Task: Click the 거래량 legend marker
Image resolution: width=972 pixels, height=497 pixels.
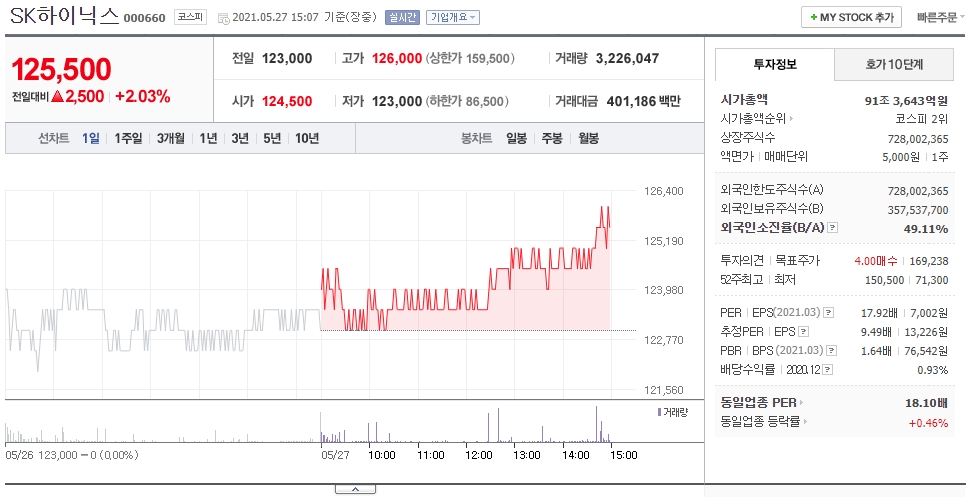Action: click(659, 412)
